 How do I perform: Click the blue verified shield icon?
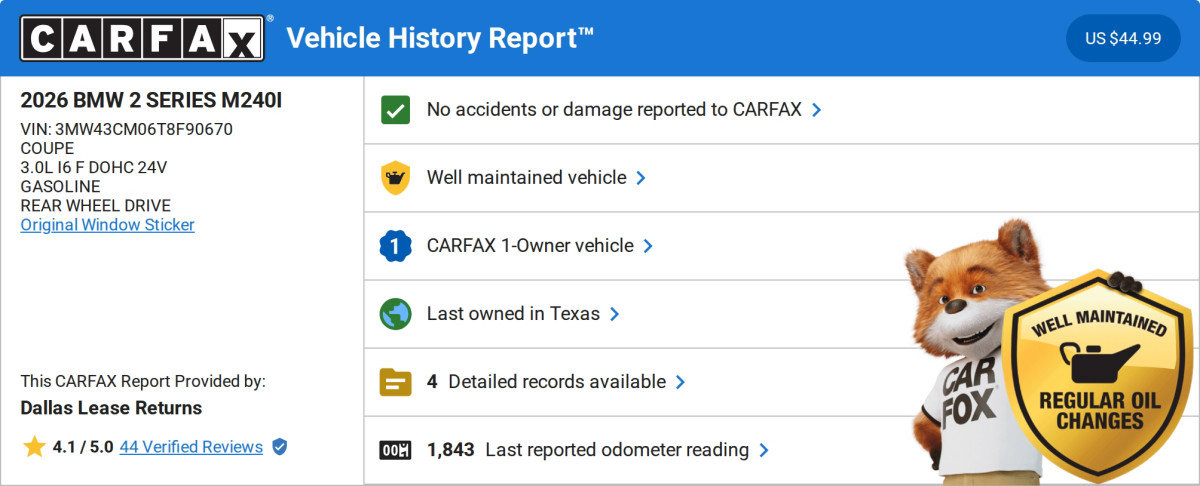[280, 447]
